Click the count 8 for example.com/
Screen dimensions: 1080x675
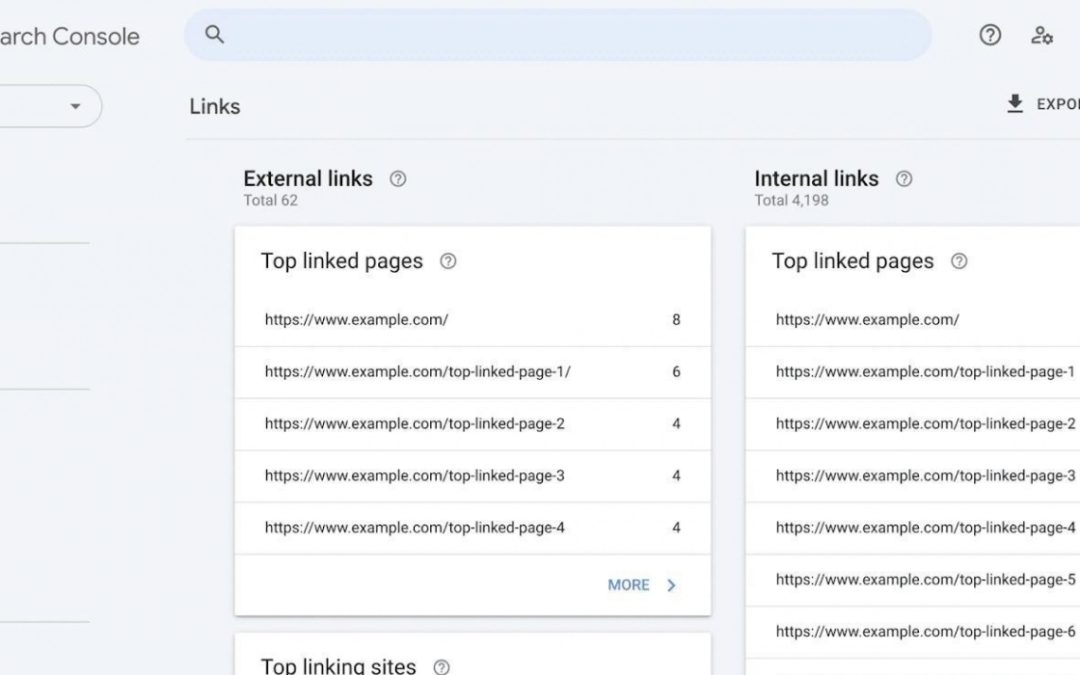676,320
